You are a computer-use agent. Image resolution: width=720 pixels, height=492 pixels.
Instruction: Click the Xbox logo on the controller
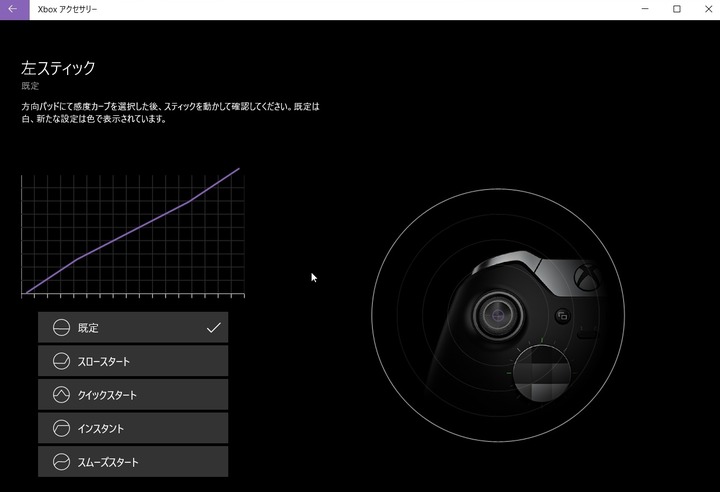click(x=586, y=277)
